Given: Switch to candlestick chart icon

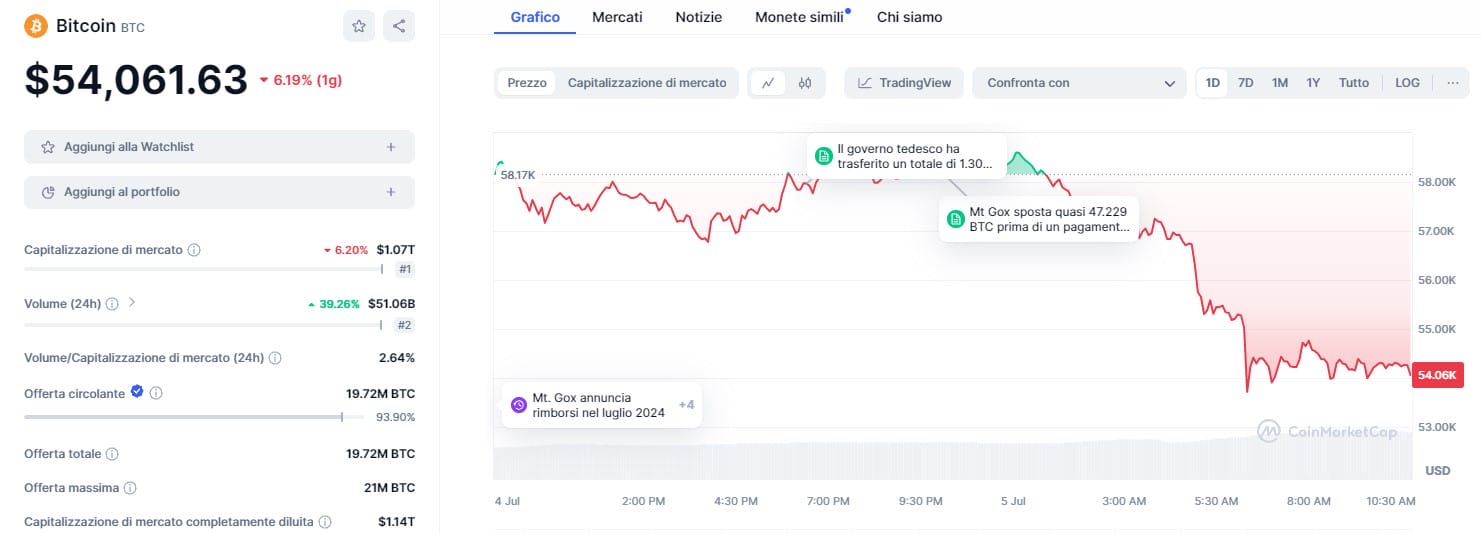Looking at the screenshot, I should pyautogui.click(x=805, y=83).
